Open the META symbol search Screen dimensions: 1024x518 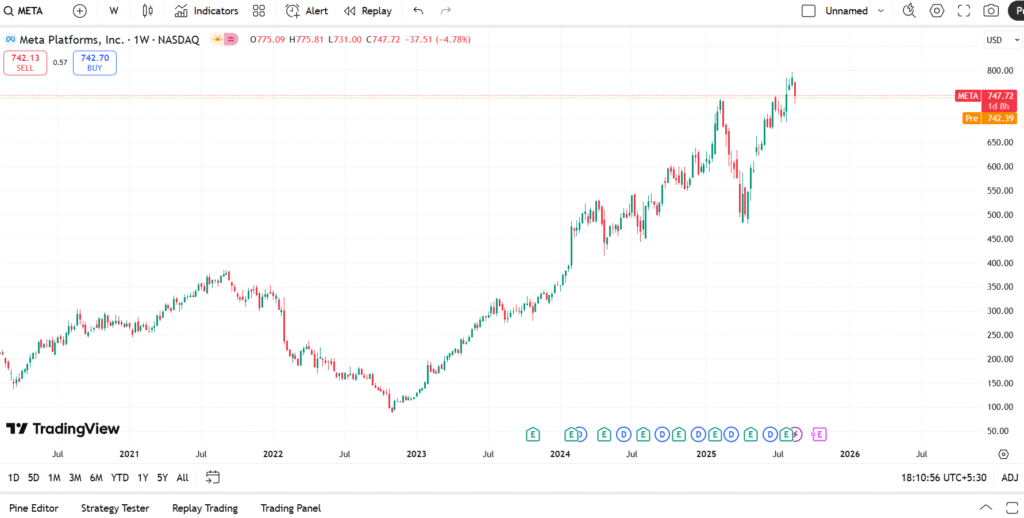click(25, 10)
